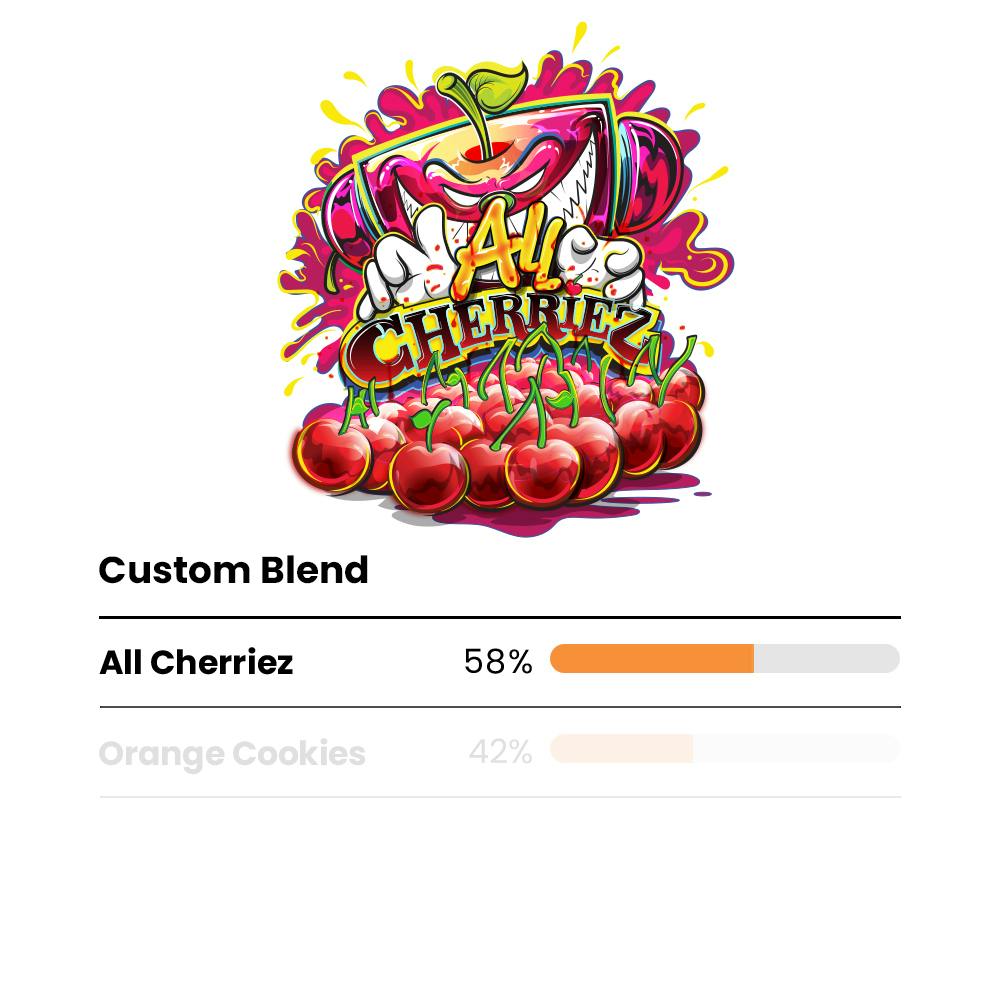Viewport: 1000px width, 1000px height.
Task: Select the faded Orange Cookies label
Action: 232,753
